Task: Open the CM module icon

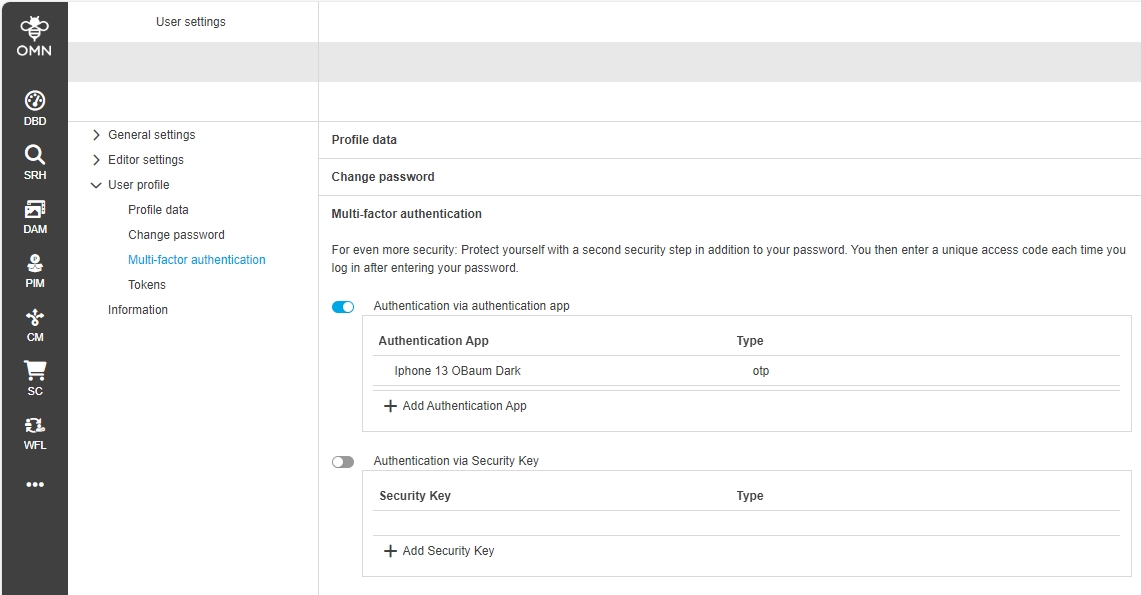Action: (x=35, y=322)
